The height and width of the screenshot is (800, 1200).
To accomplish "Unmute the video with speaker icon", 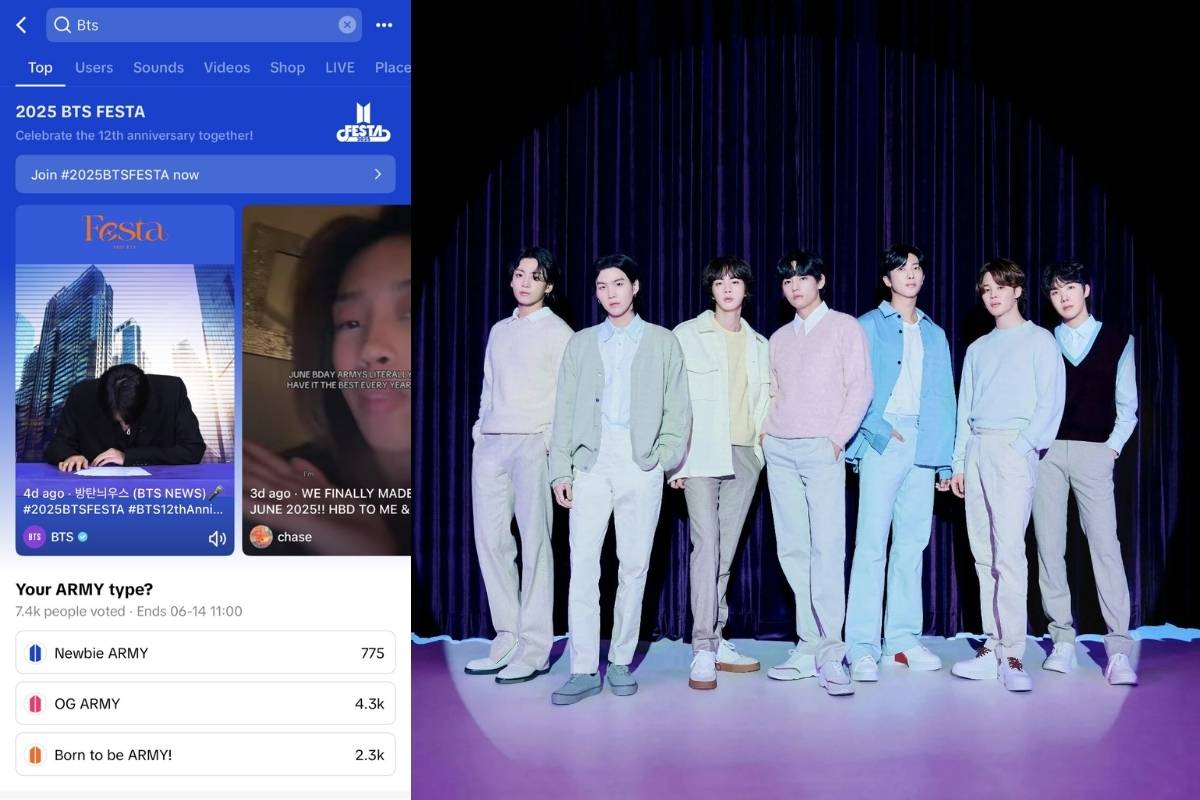I will (x=217, y=538).
